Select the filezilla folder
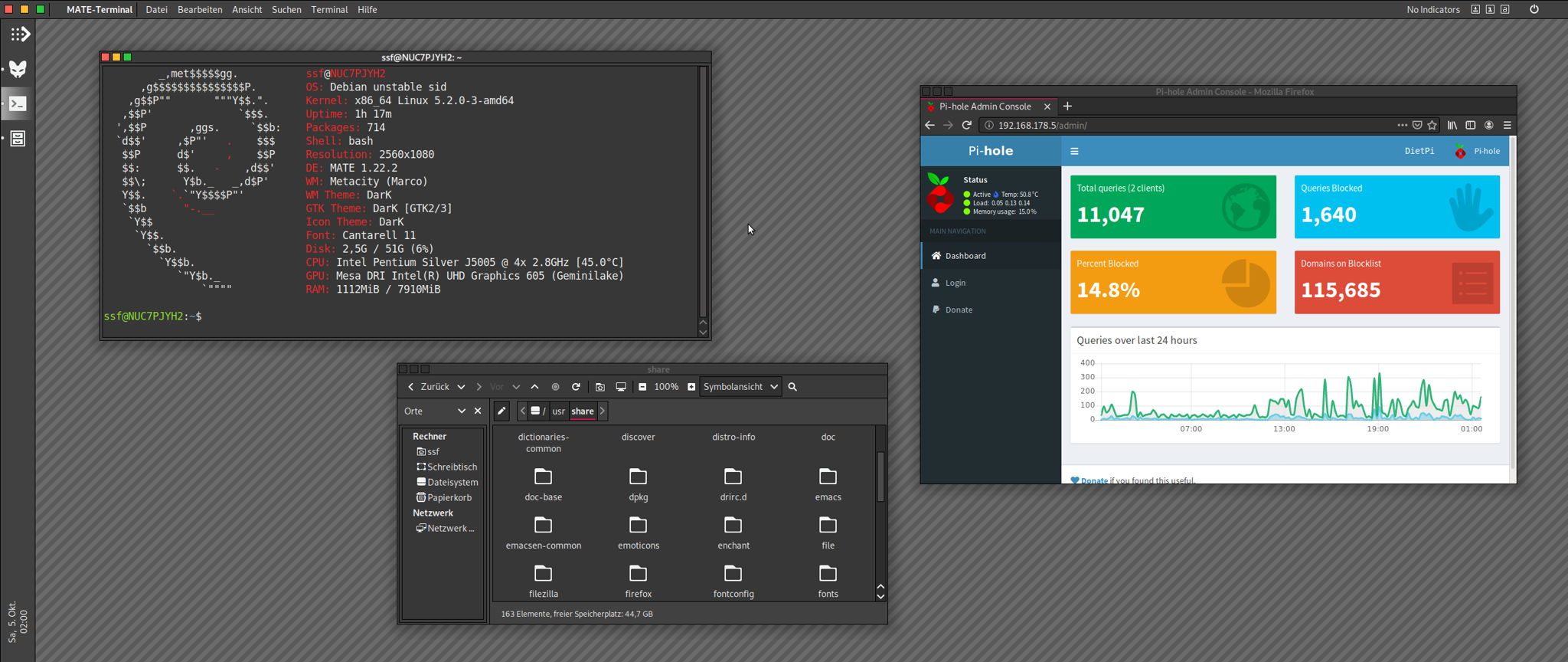1568x662 pixels. click(x=544, y=582)
